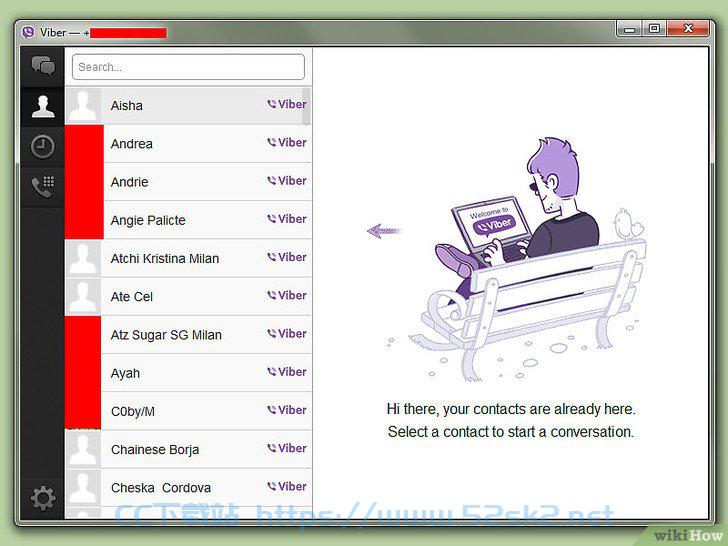Click Ate Cel's avatar placeholder
This screenshot has height=546, width=728.
pos(83,297)
